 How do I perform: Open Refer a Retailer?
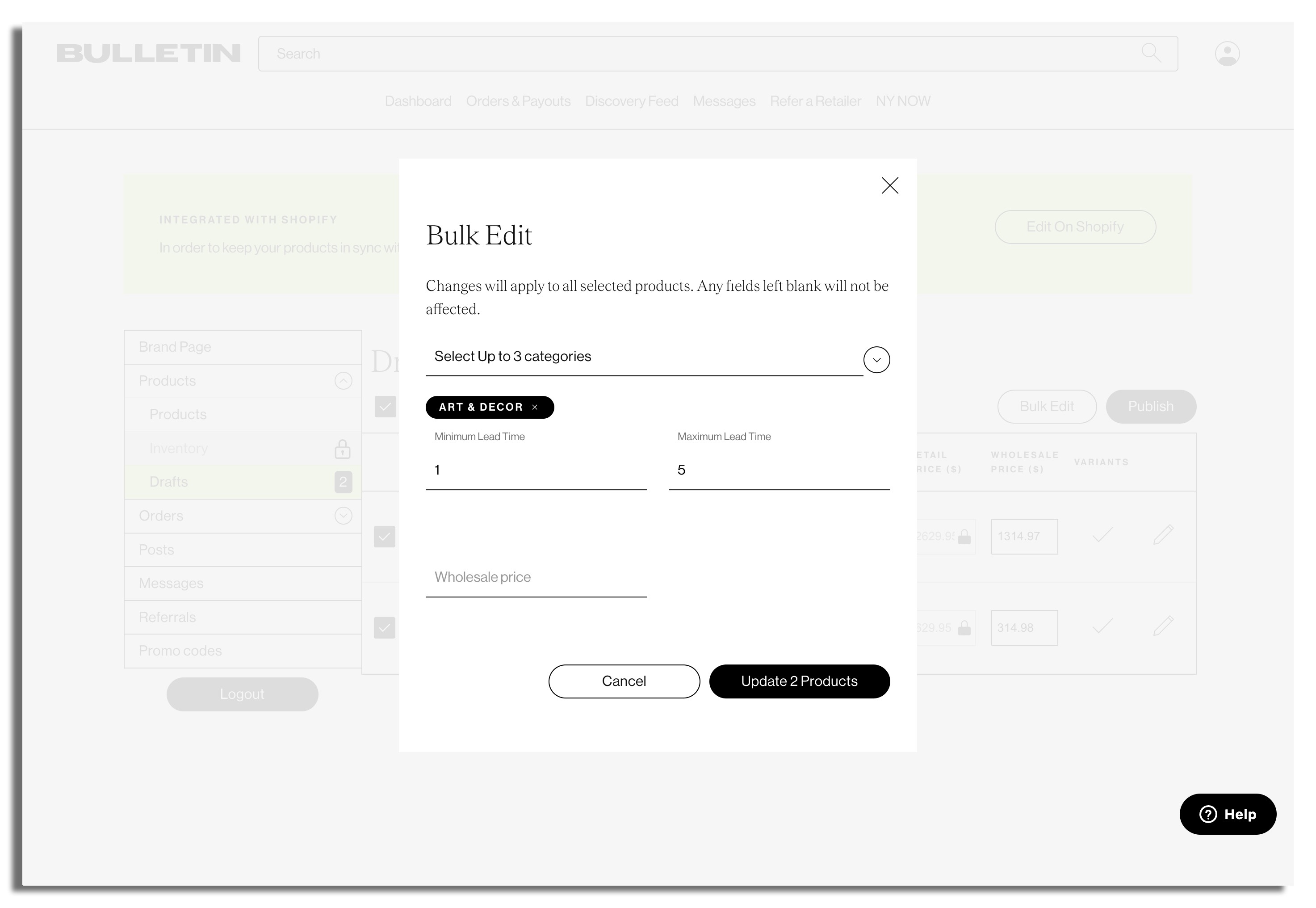(815, 101)
